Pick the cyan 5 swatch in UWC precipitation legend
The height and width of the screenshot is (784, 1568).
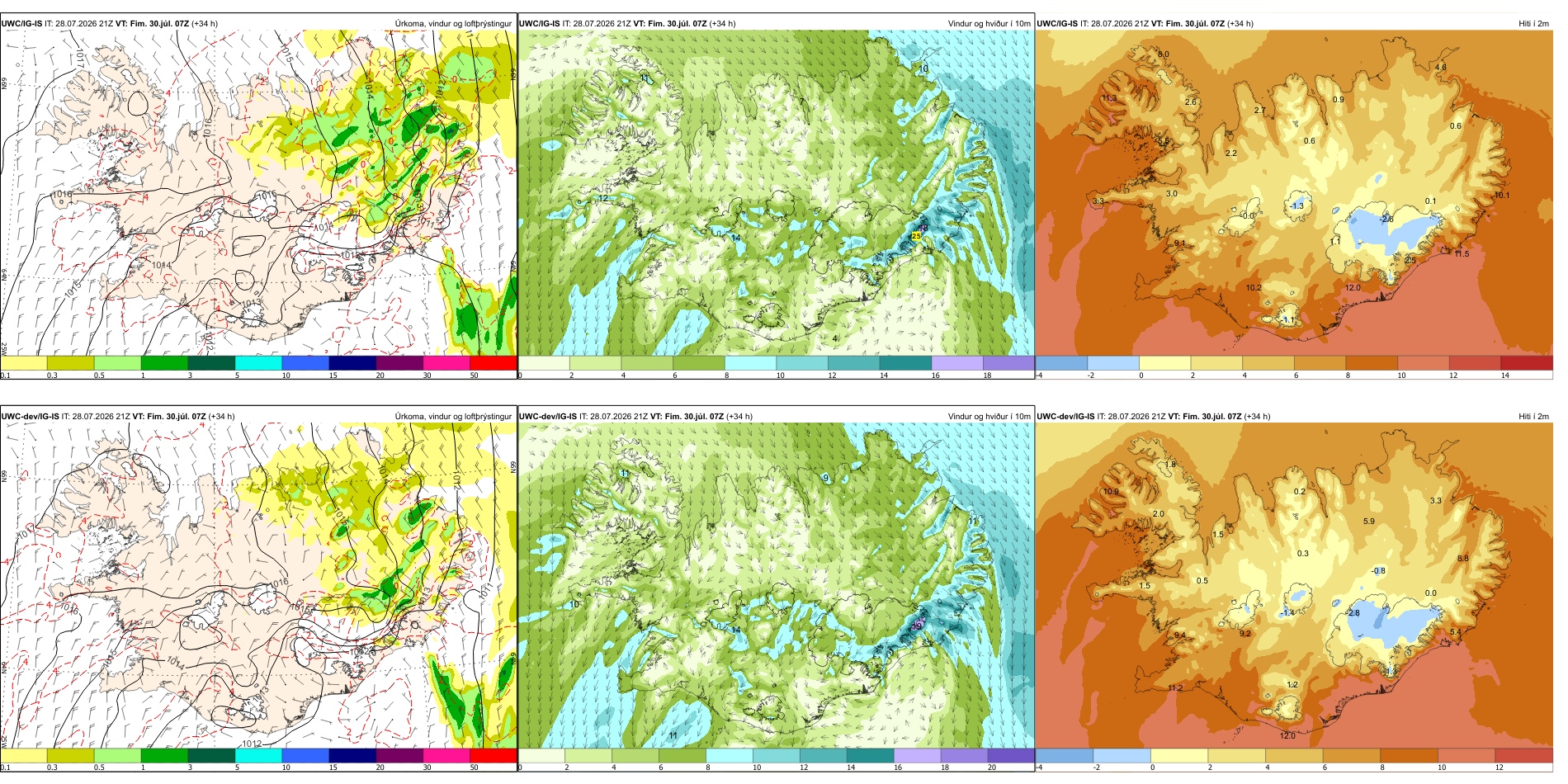tap(258, 363)
